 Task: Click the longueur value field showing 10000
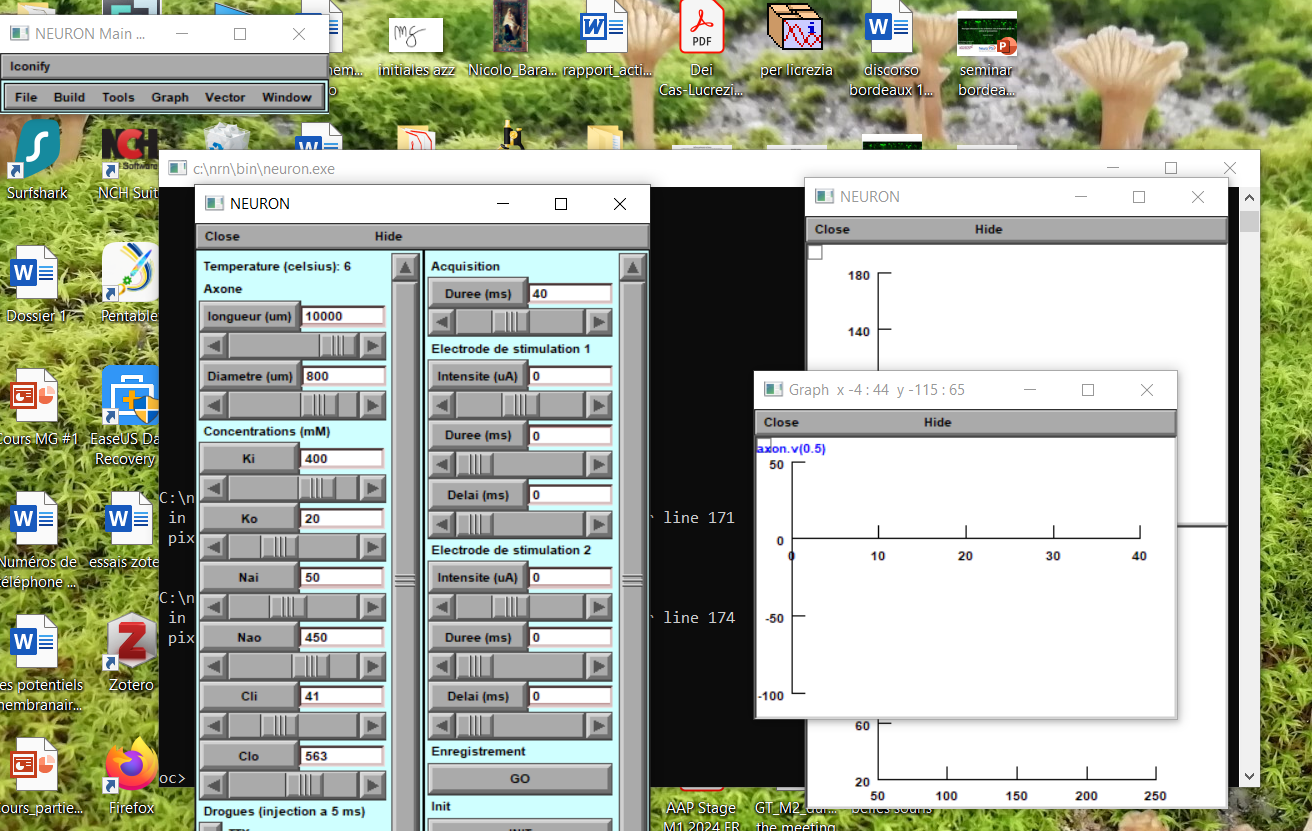[x=343, y=316]
